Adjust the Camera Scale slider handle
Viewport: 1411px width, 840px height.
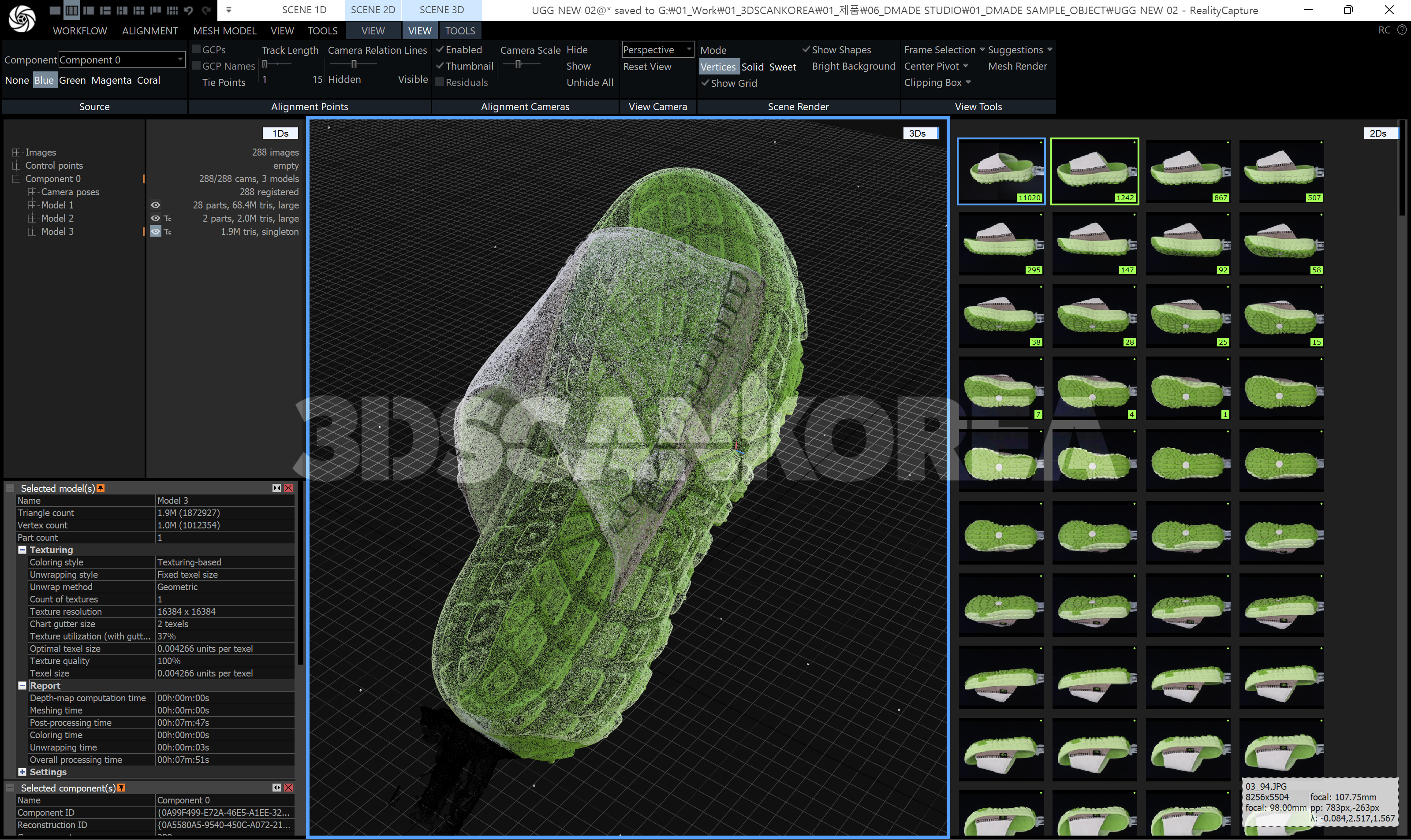pos(518,64)
